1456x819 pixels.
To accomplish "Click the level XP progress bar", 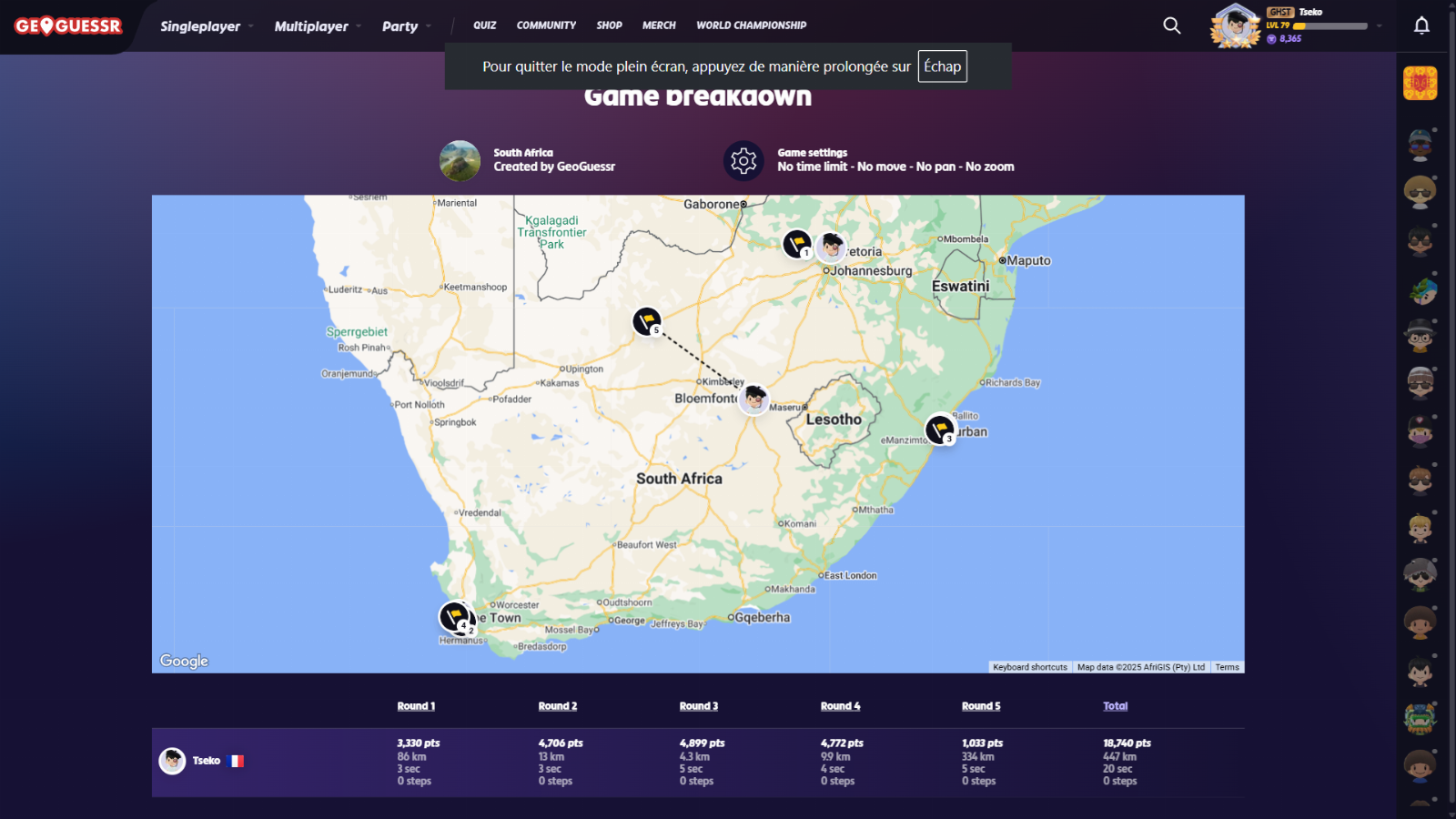I will click(x=1330, y=26).
